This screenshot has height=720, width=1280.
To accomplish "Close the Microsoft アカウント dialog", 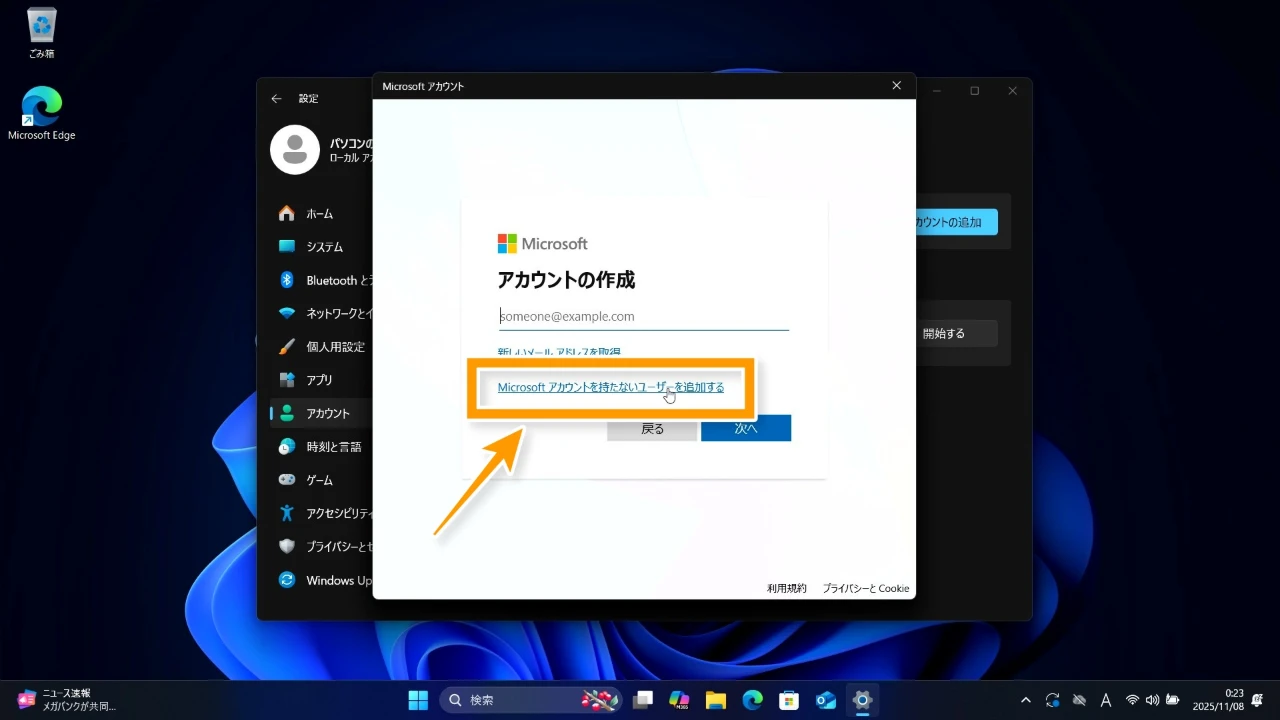I will tap(896, 86).
